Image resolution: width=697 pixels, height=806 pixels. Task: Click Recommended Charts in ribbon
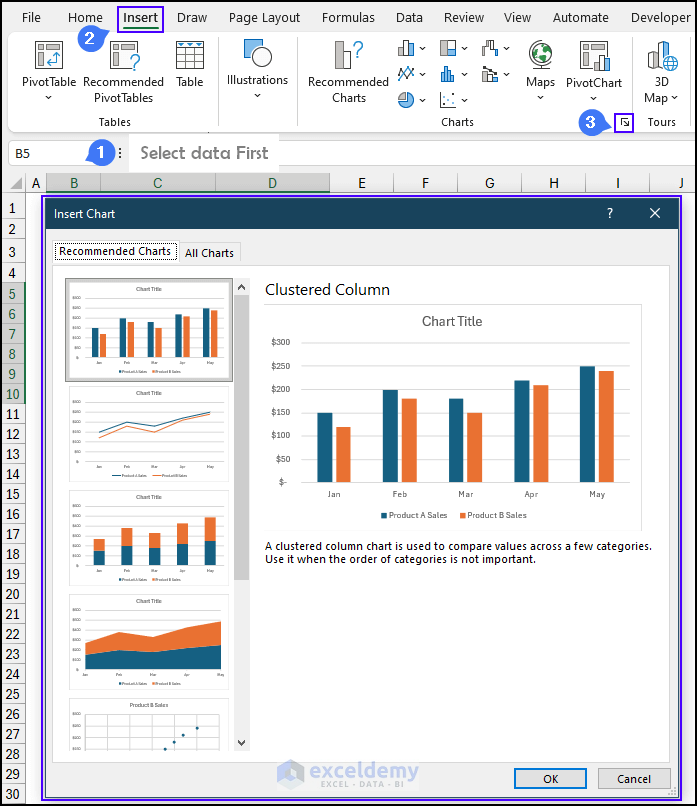[x=348, y=72]
